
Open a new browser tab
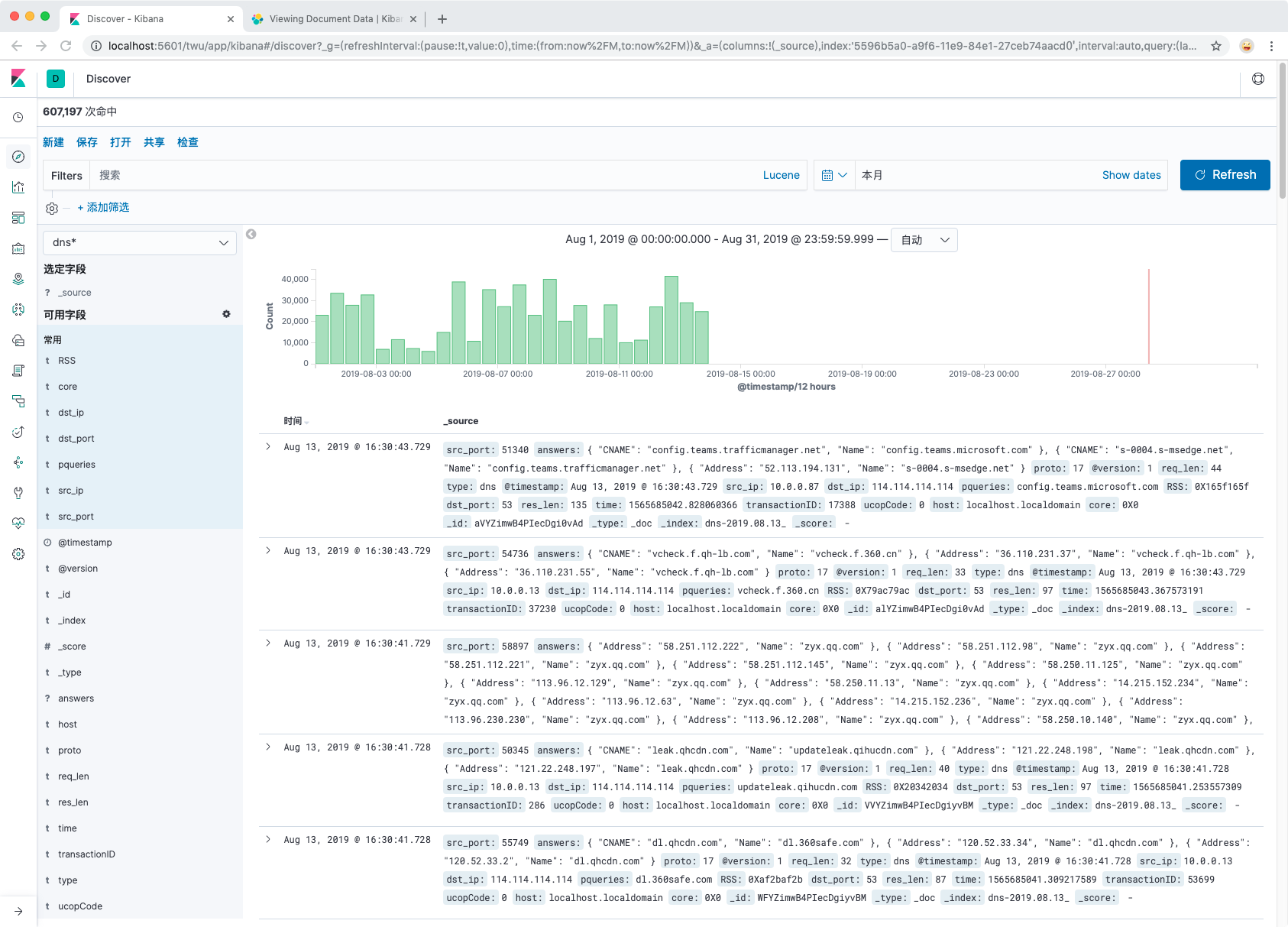(x=442, y=19)
